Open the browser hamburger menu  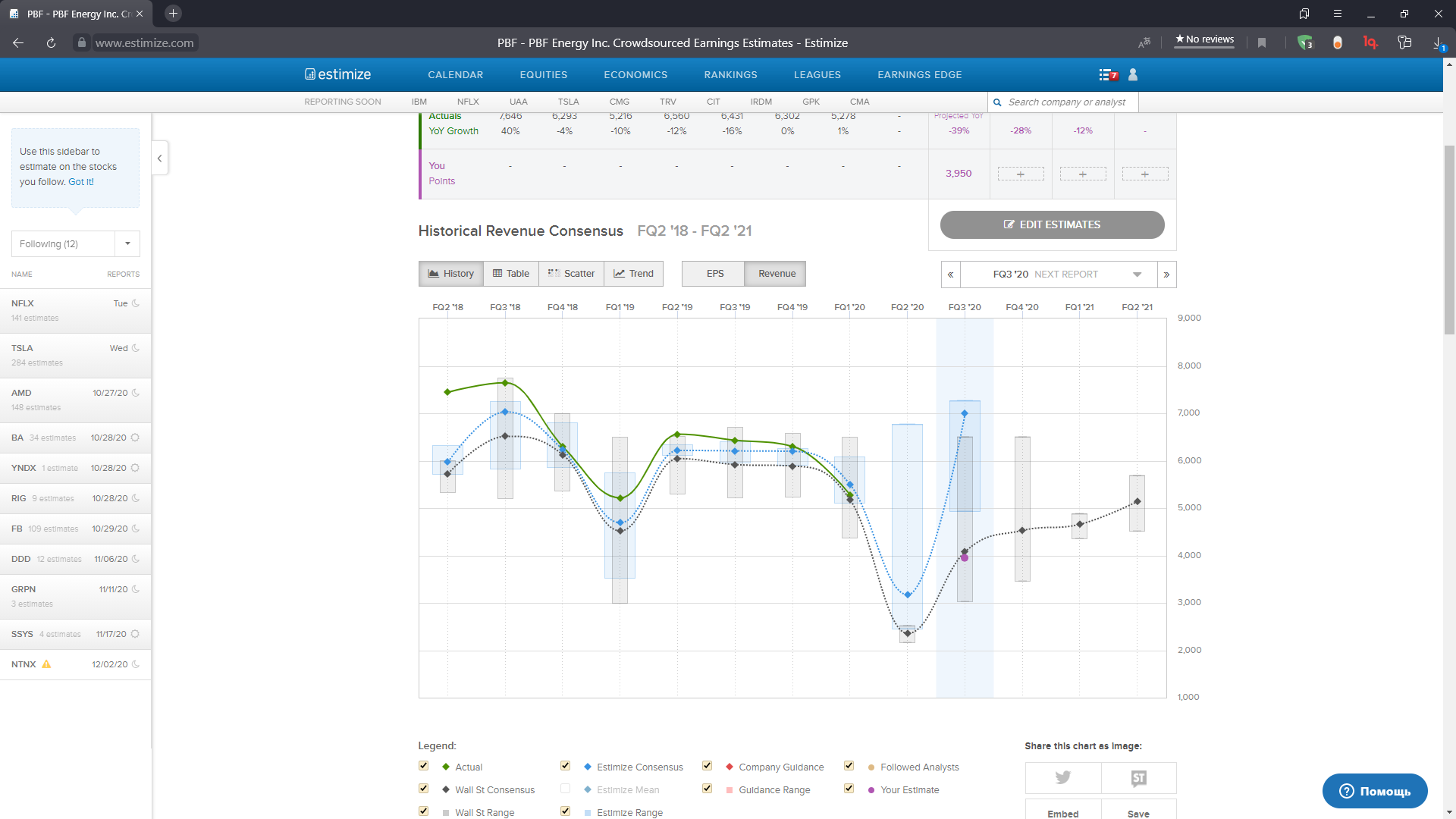(1338, 14)
